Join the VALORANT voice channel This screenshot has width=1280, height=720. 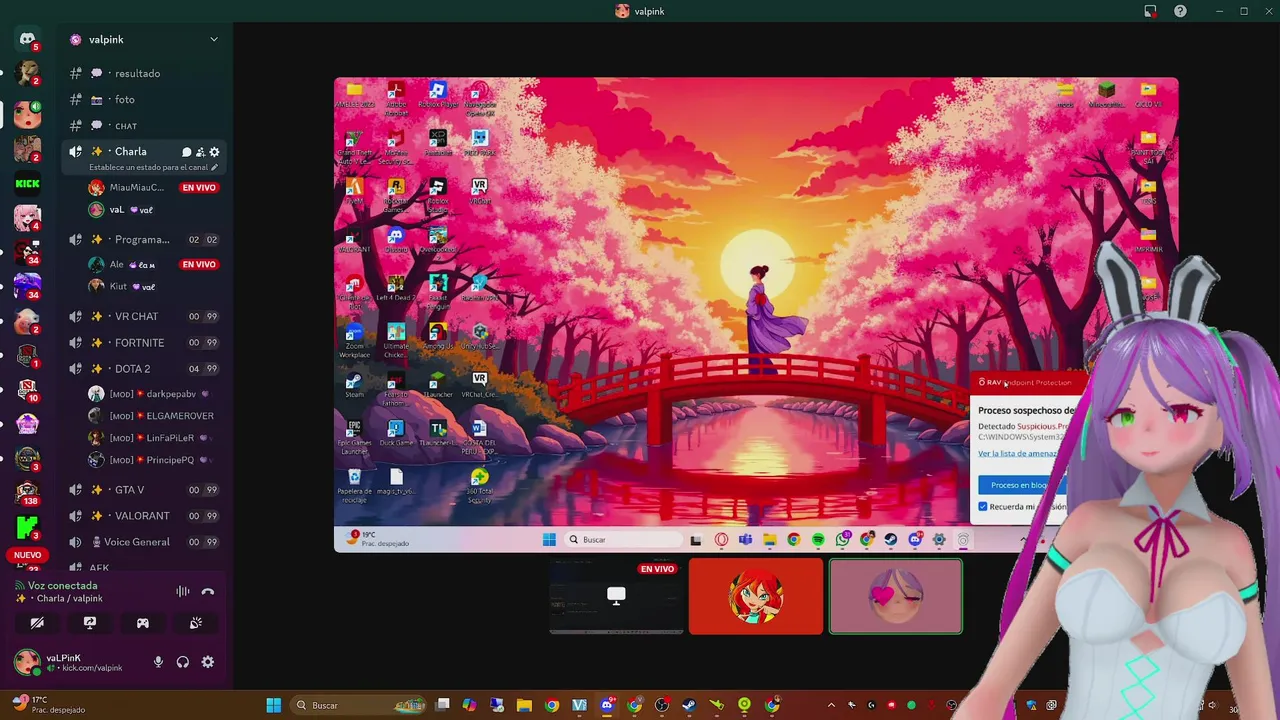coord(146,516)
